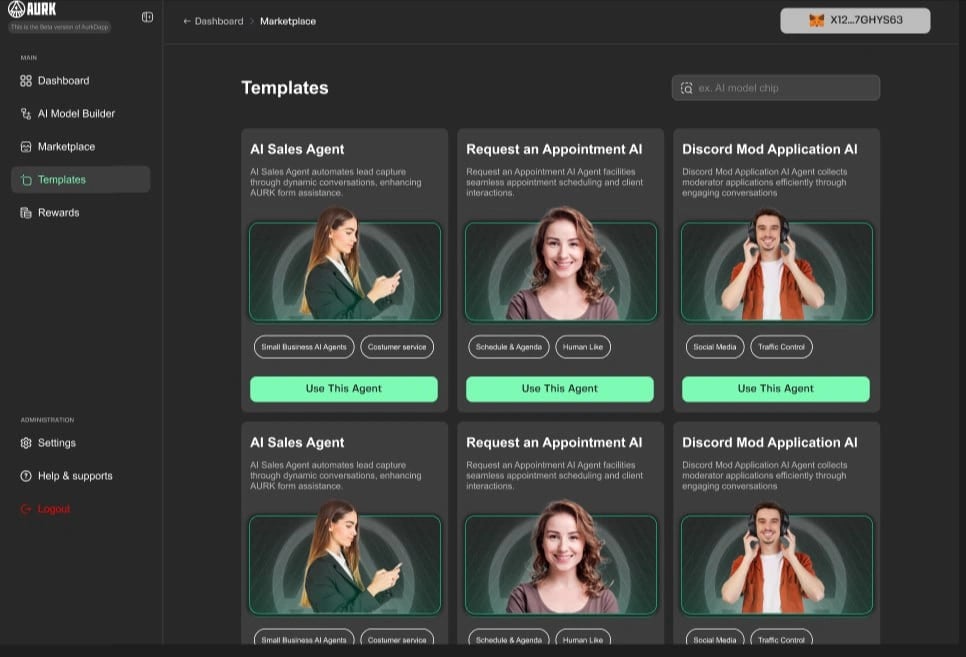Image resolution: width=966 pixels, height=657 pixels.
Task: Click the Dashboard grid icon in the sidebar
Action: [x=26, y=81]
